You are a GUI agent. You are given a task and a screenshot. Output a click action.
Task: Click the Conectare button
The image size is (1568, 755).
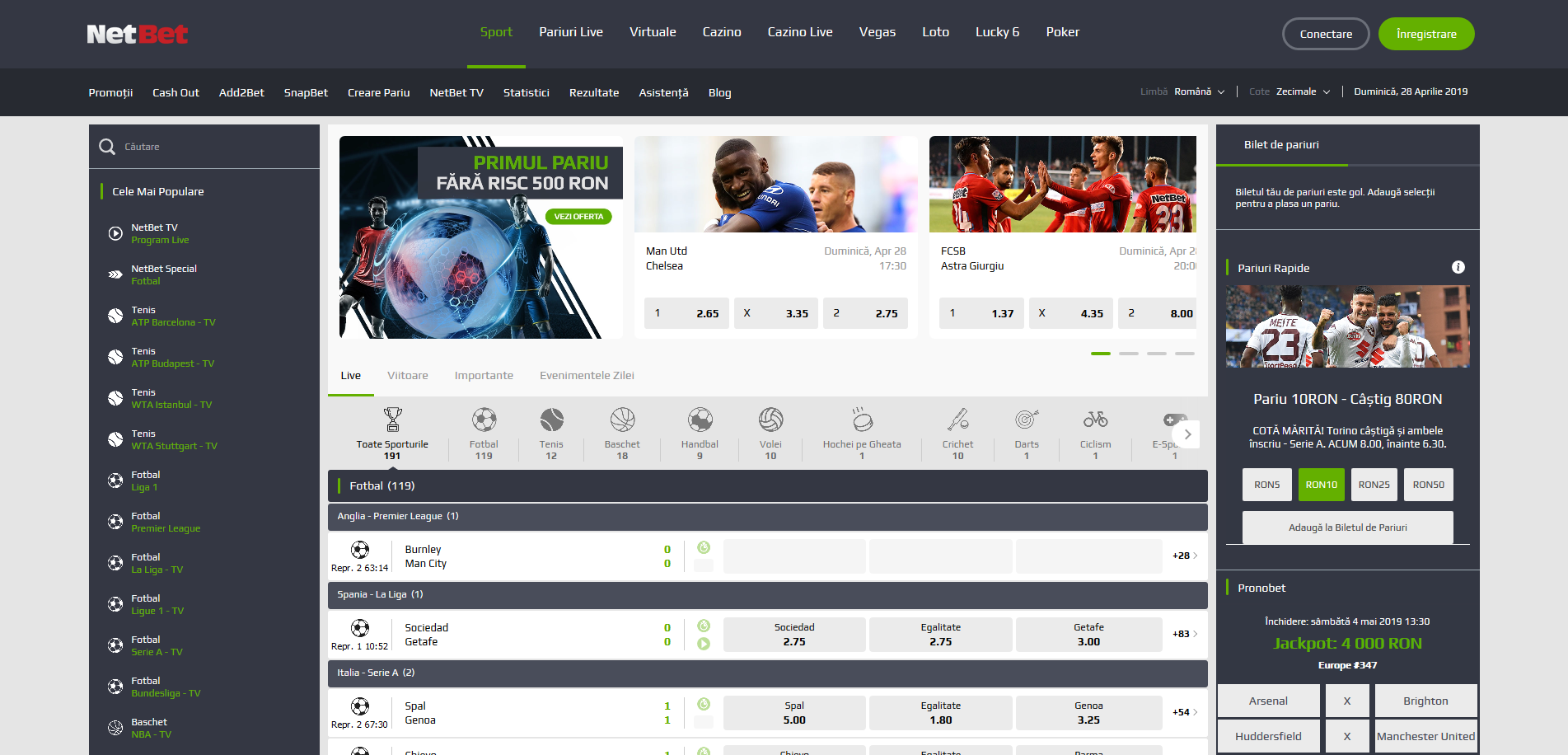click(1326, 34)
